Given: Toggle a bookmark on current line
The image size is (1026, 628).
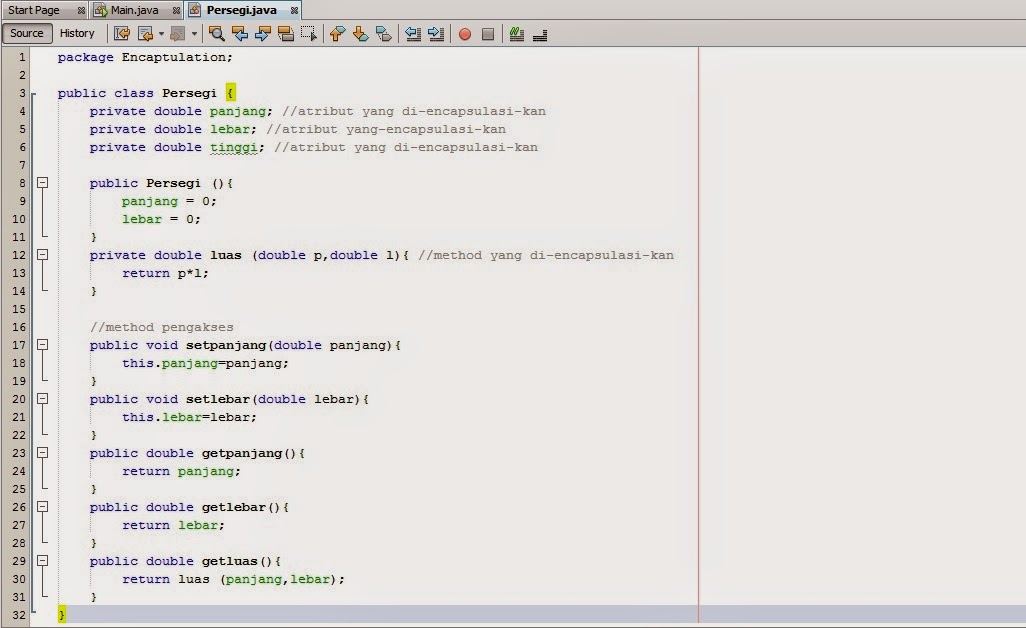Looking at the screenshot, I should click(x=384, y=34).
